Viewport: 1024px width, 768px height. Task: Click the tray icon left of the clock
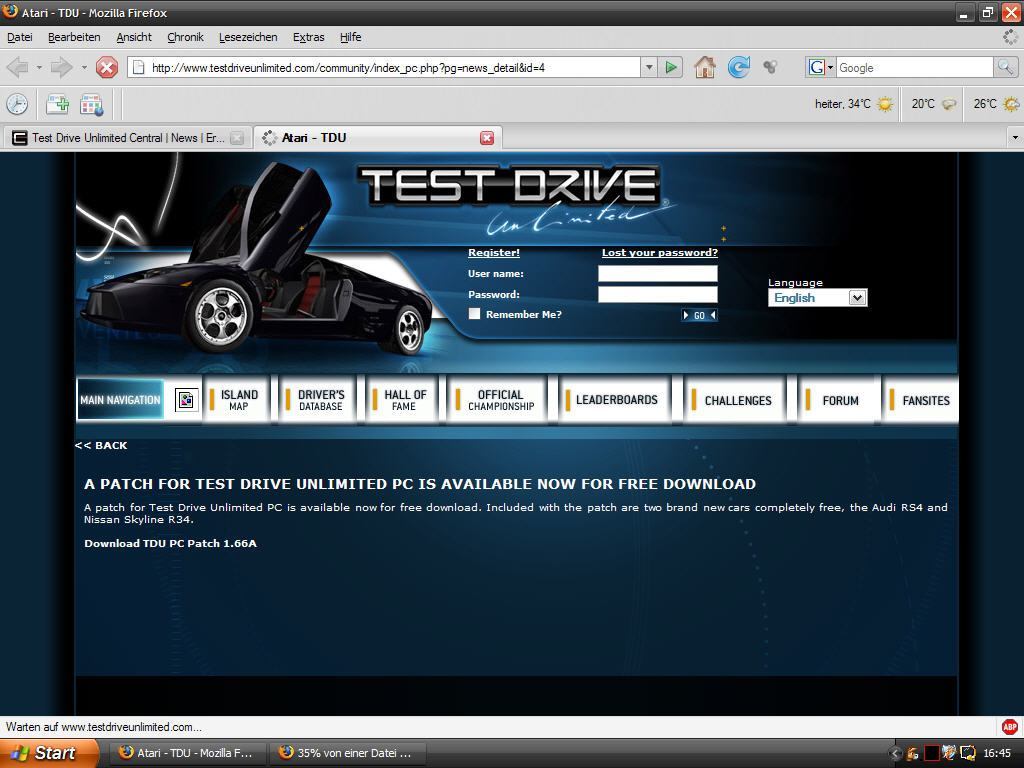[967, 753]
